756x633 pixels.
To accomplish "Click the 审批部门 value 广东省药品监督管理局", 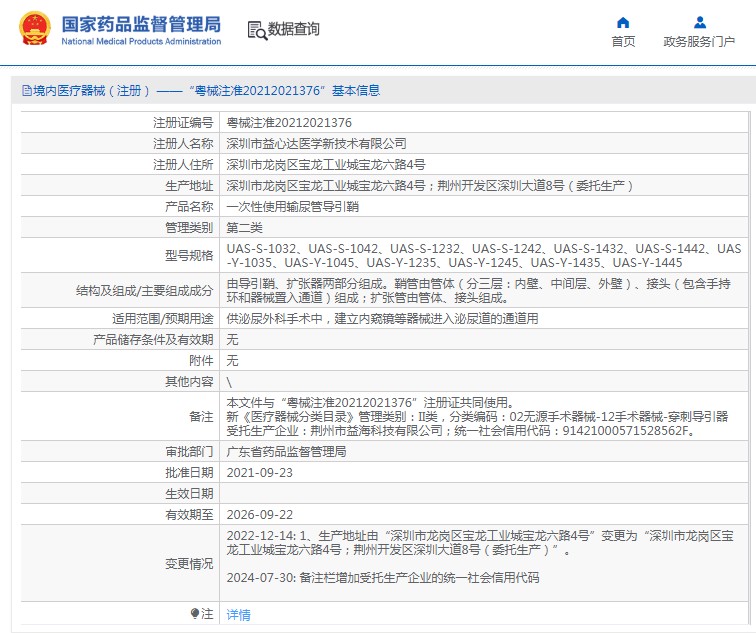I will pyautogui.click(x=287, y=451).
